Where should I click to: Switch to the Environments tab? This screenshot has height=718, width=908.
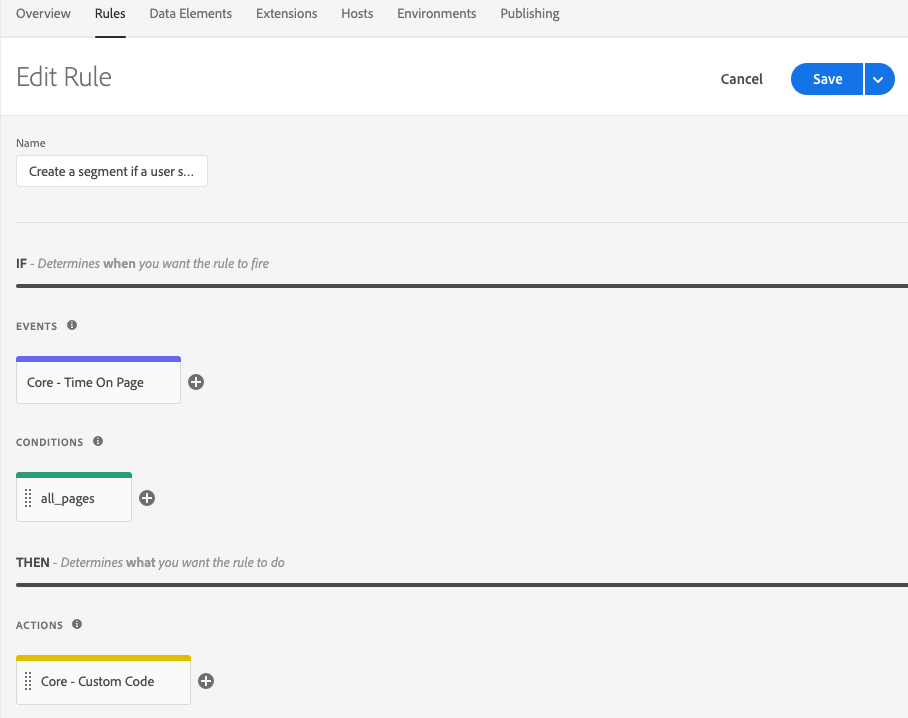[437, 13]
